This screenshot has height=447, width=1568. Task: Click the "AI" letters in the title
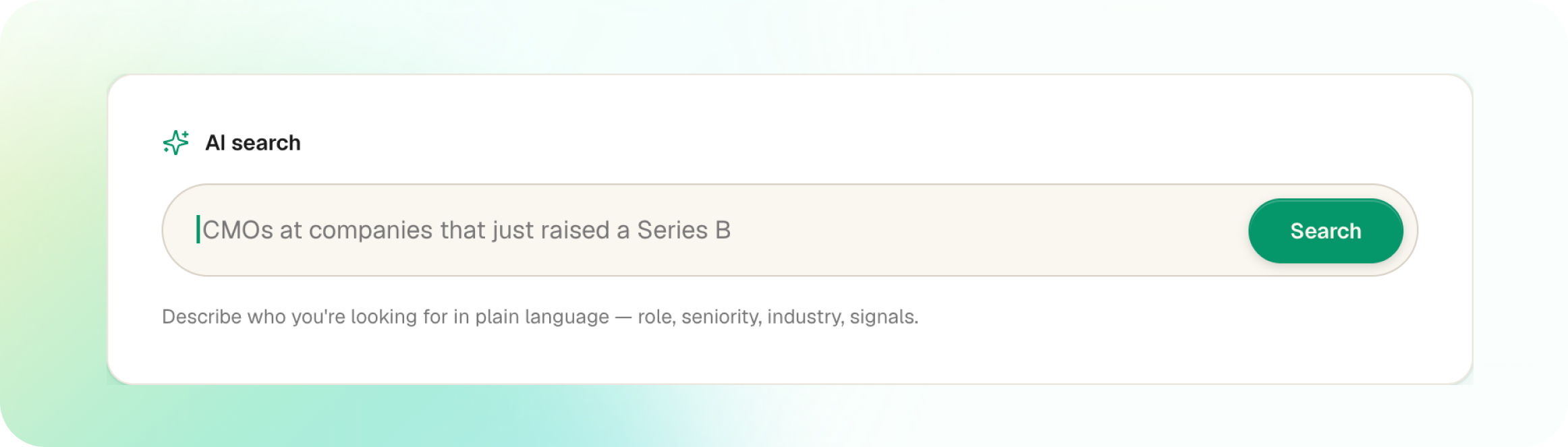pyautogui.click(x=215, y=143)
